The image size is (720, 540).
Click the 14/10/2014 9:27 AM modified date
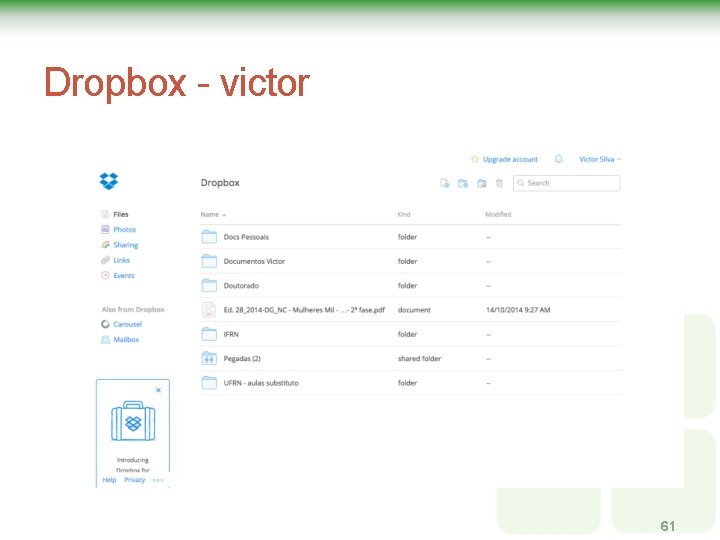click(518, 310)
